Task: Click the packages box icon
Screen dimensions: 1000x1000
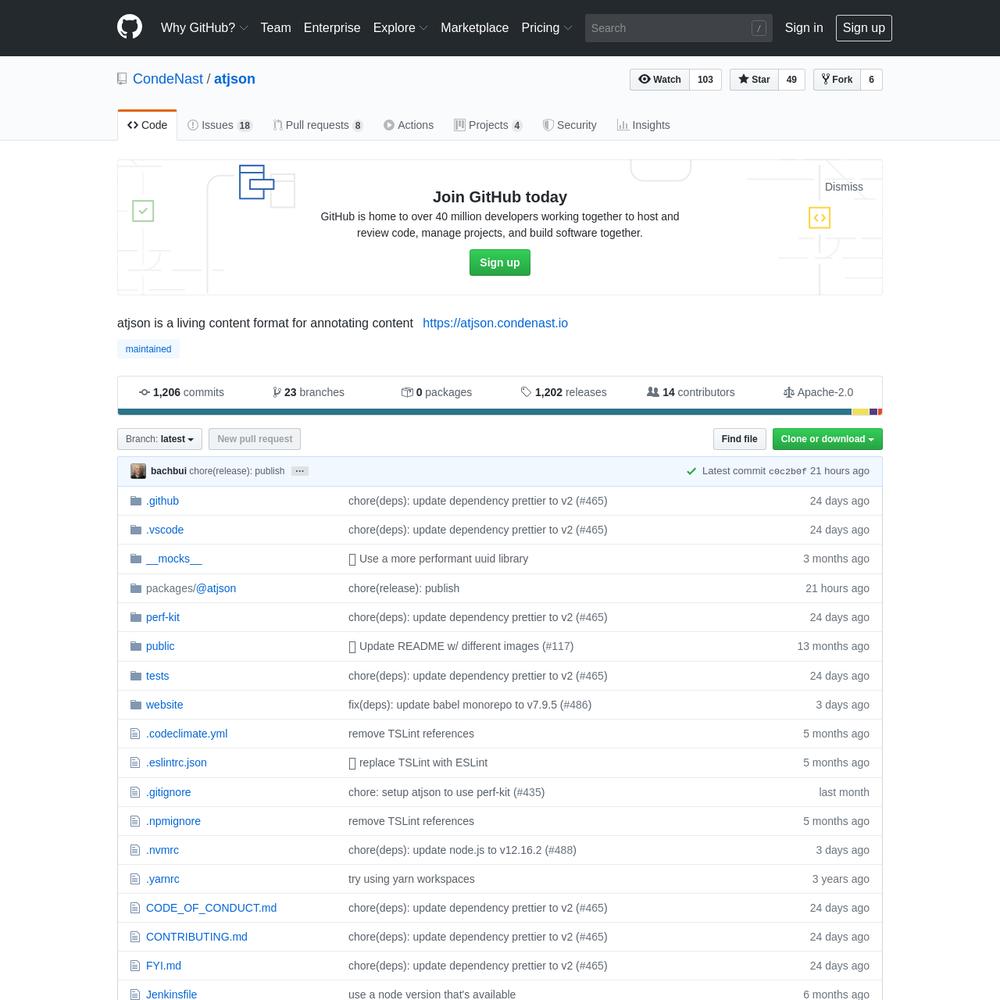Action: (x=407, y=392)
